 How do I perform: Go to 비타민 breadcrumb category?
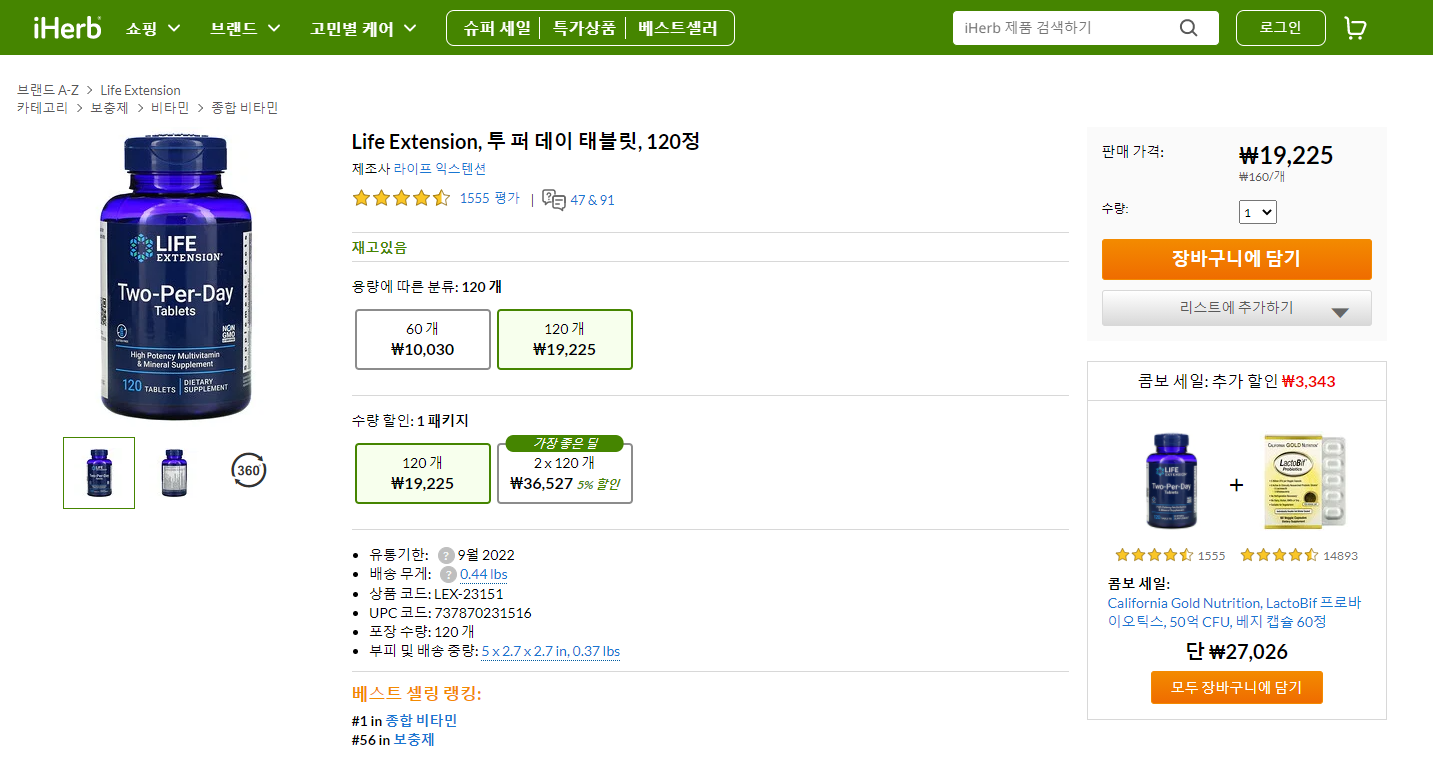coord(170,108)
